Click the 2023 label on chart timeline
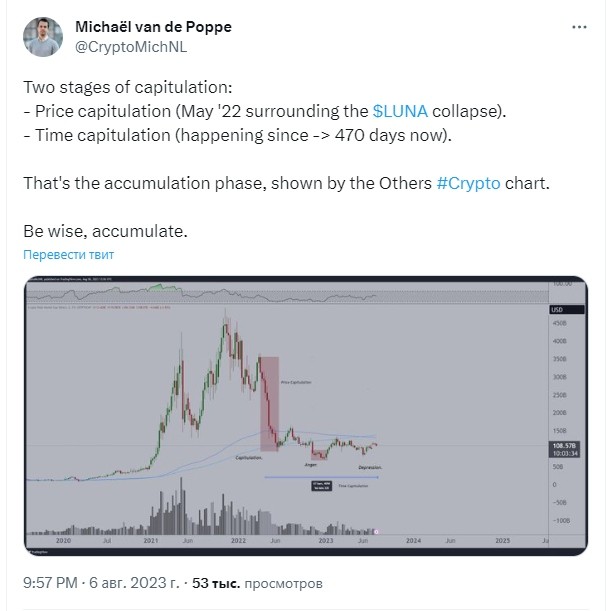This screenshot has height=611, width=606. click(326, 540)
